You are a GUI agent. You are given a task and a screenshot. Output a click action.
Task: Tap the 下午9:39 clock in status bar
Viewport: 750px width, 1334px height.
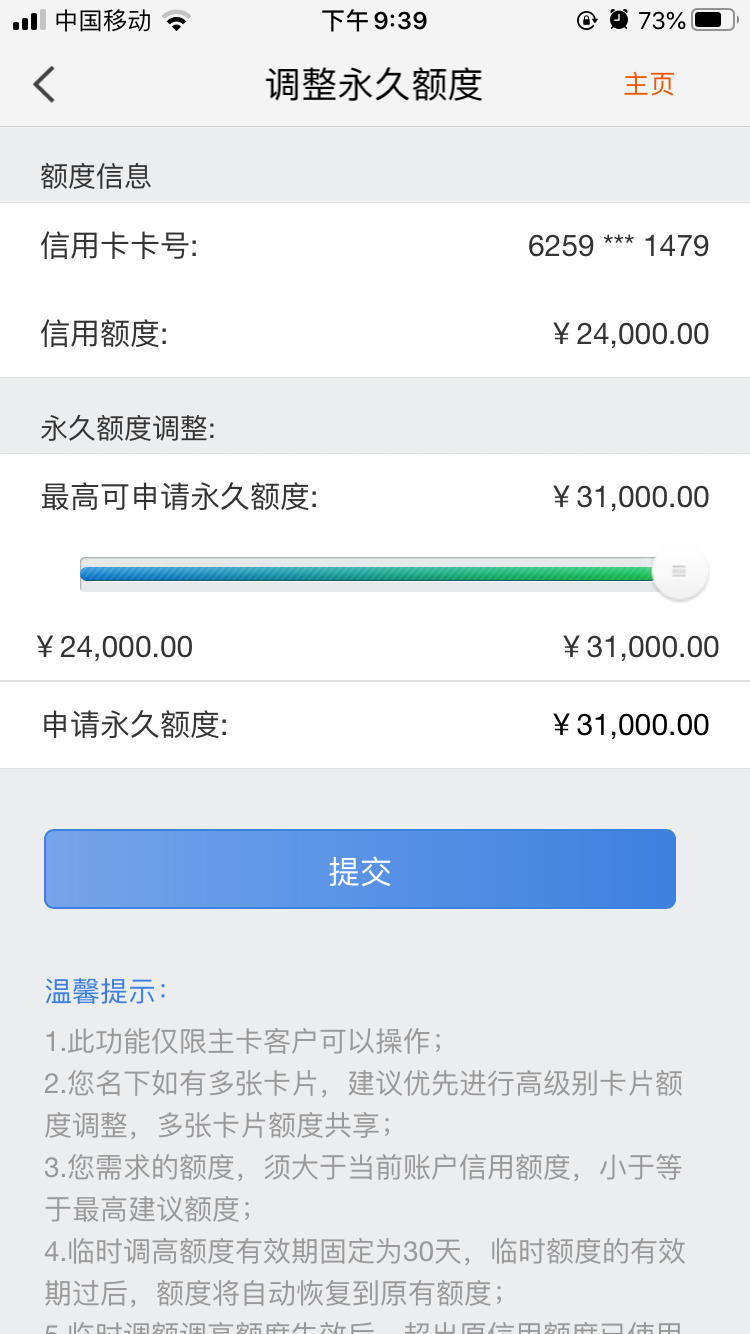[x=374, y=20]
